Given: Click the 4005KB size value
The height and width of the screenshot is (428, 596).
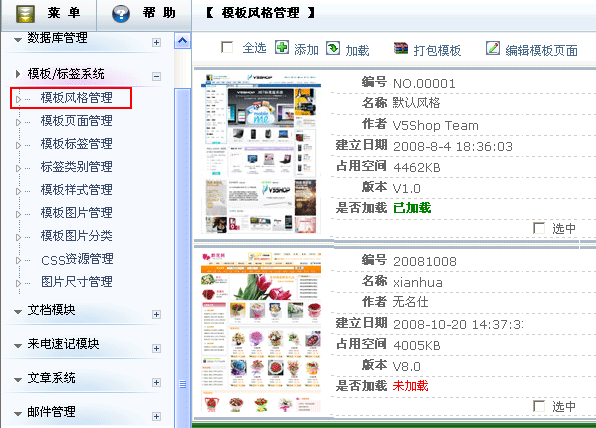Looking at the screenshot, I should tap(417, 345).
